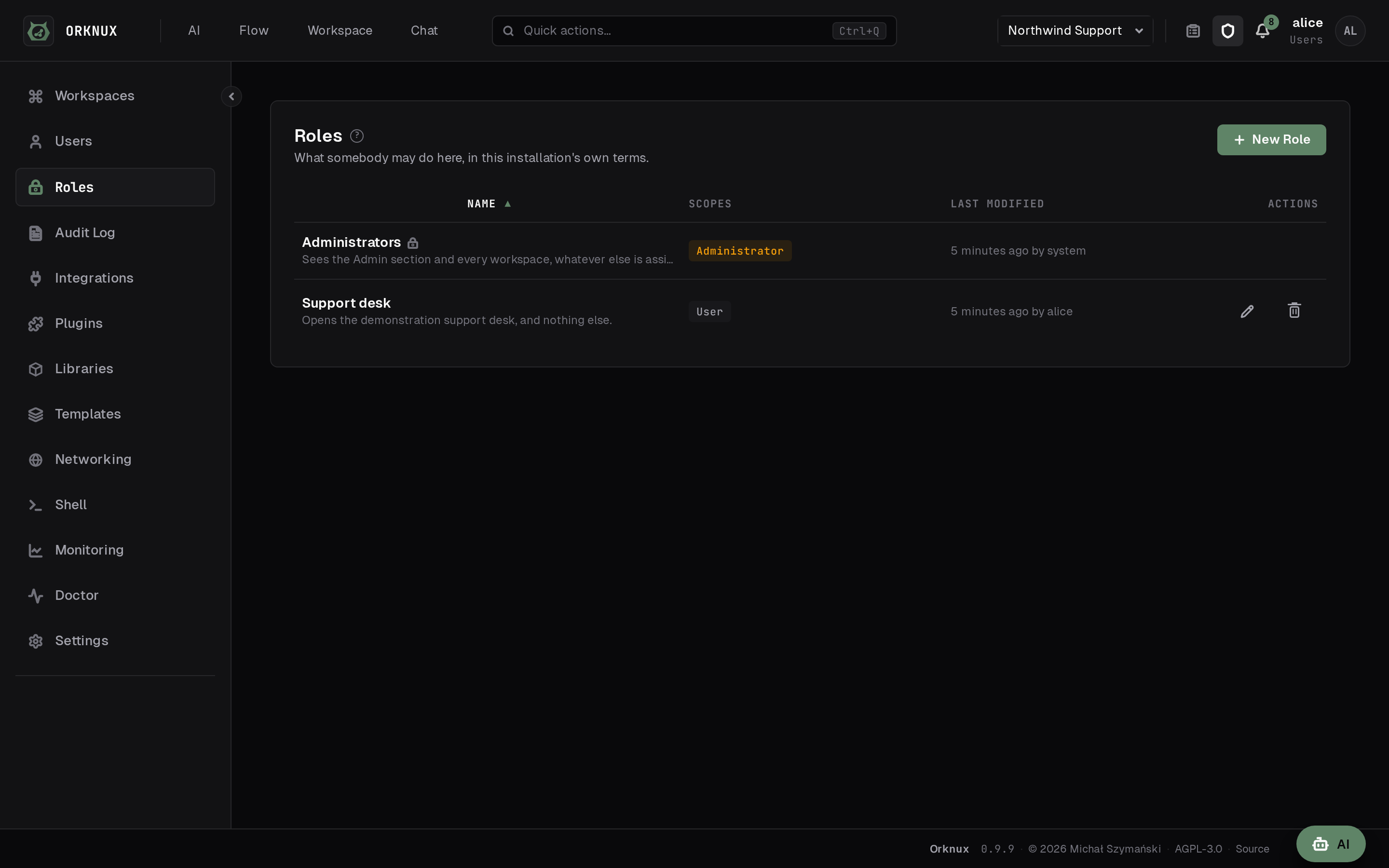Click the Administrator scope badge
This screenshot has height=868, width=1389.
coord(740,251)
